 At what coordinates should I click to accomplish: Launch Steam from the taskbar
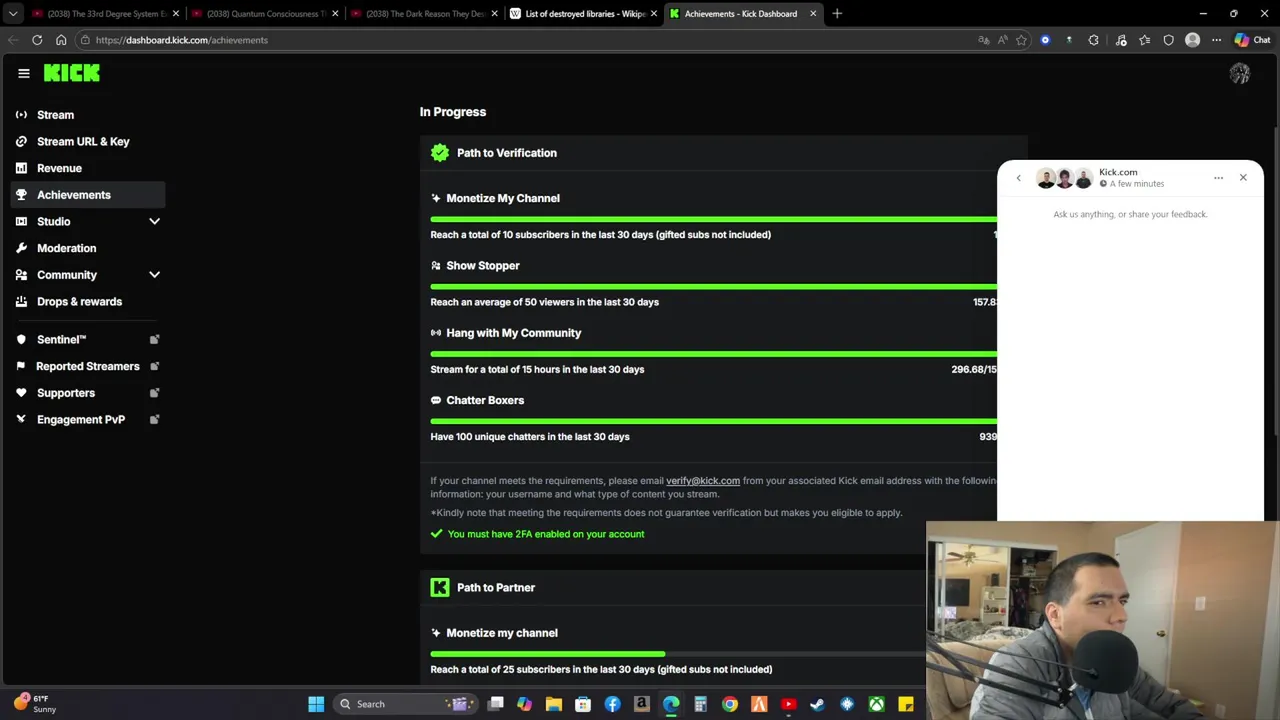817,704
